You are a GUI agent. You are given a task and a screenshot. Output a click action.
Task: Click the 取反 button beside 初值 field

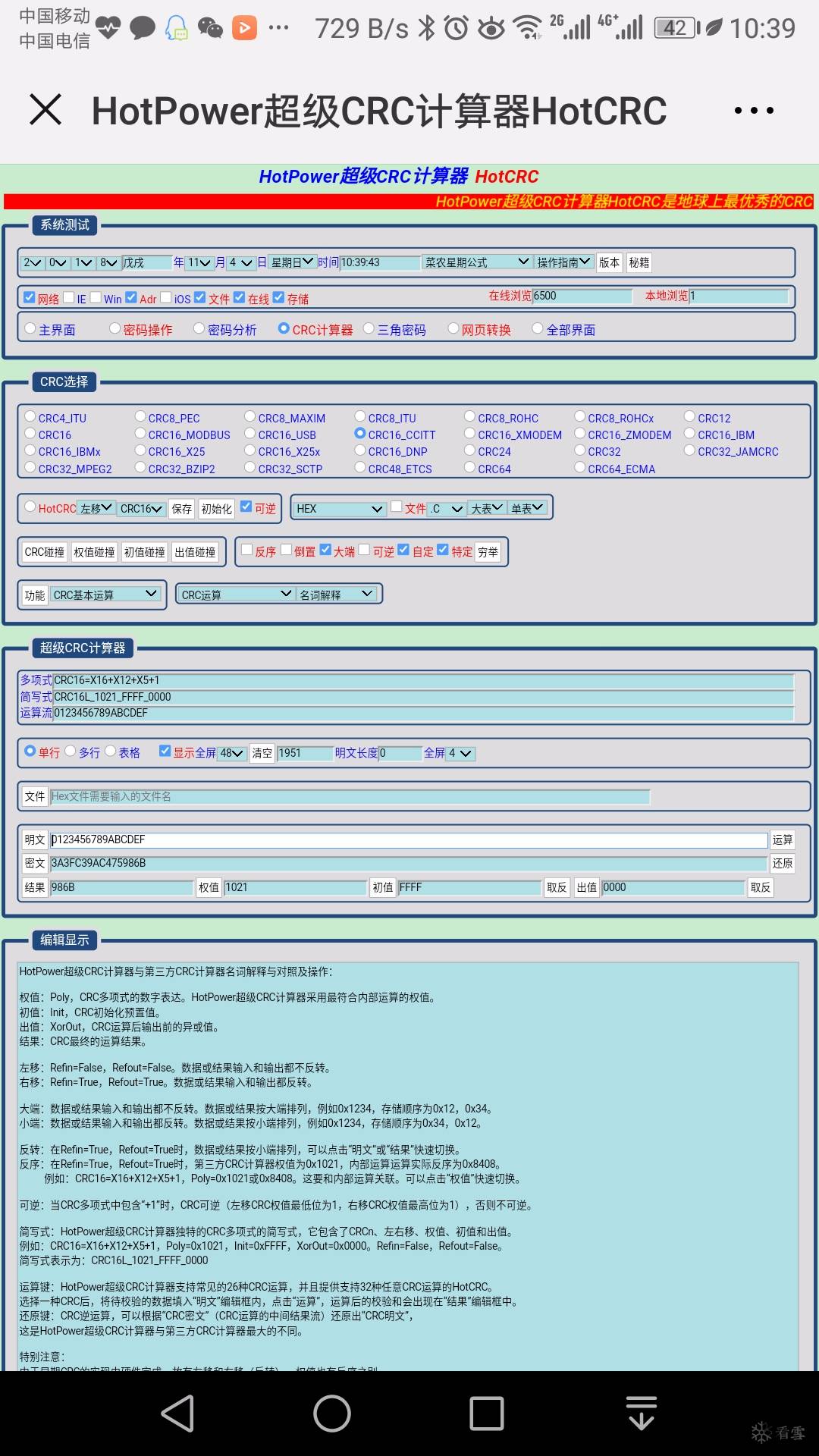point(557,887)
